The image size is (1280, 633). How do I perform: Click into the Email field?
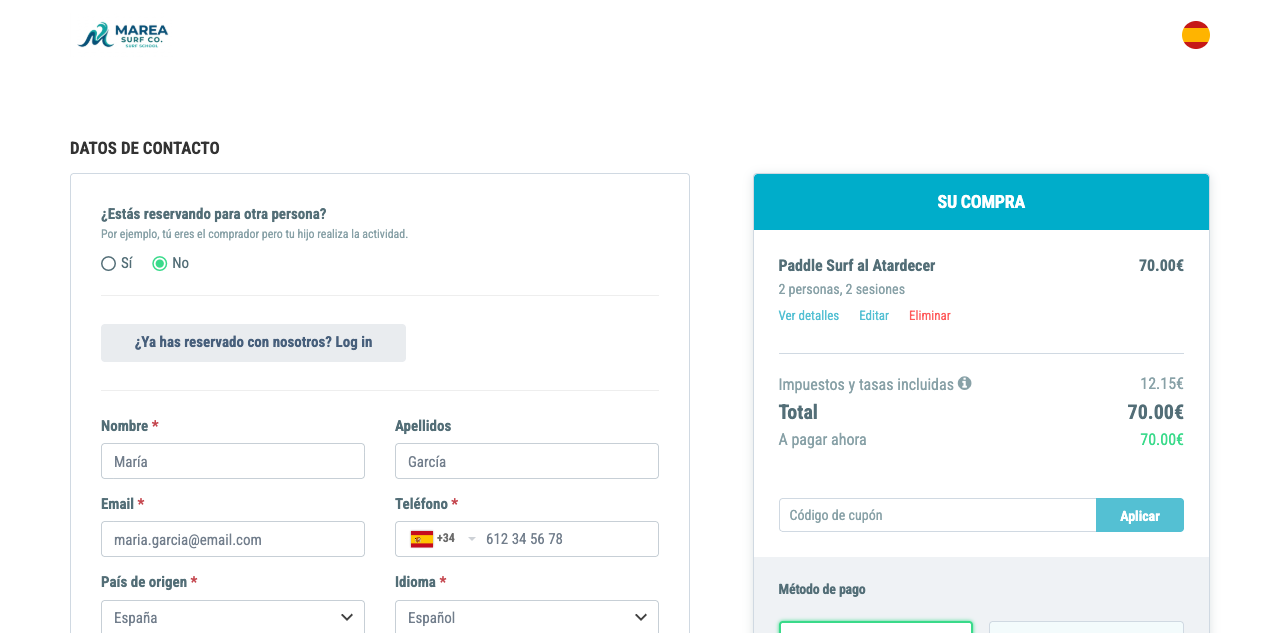tap(233, 539)
